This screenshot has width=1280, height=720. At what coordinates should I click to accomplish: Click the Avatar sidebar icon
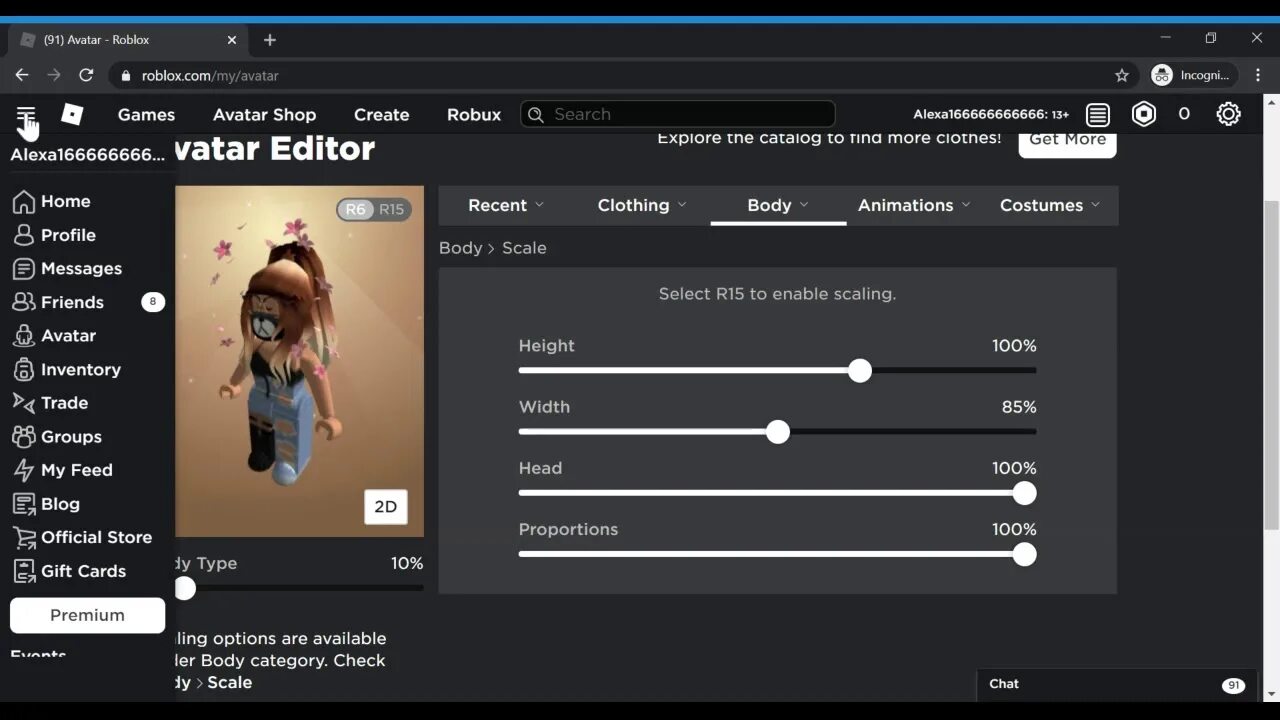24,336
